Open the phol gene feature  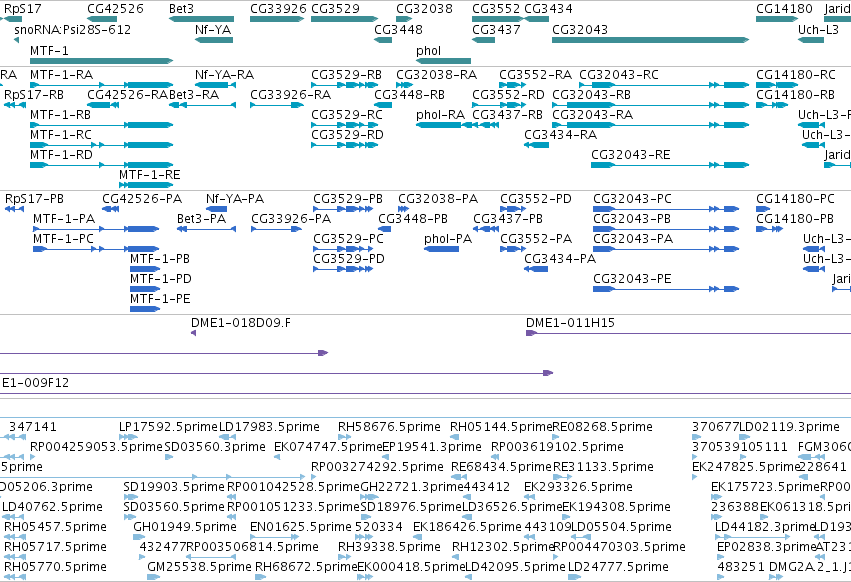tap(443, 61)
